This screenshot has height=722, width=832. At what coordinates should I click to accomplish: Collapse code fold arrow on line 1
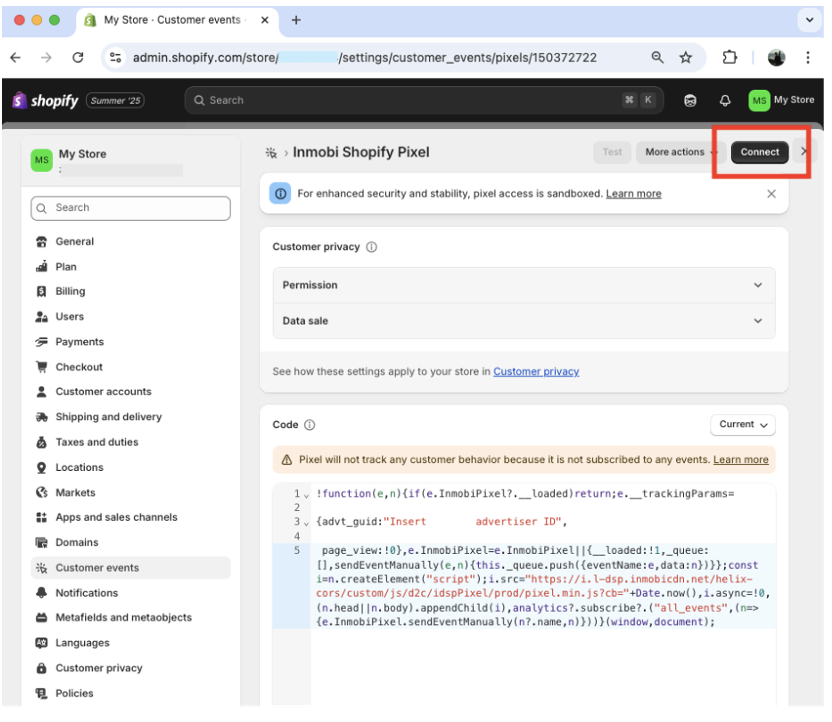pos(306,495)
